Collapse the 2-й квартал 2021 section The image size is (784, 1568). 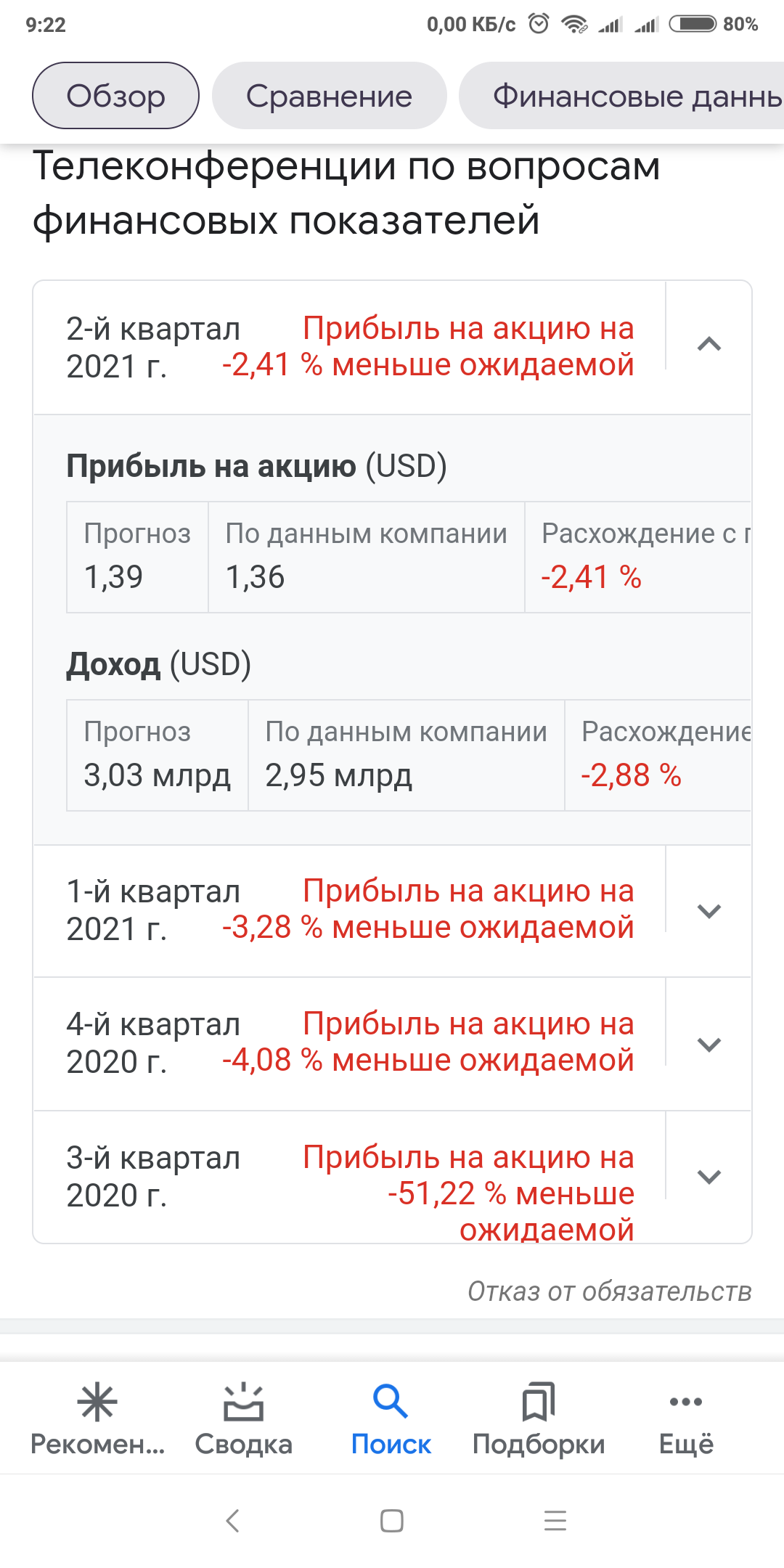[709, 345]
